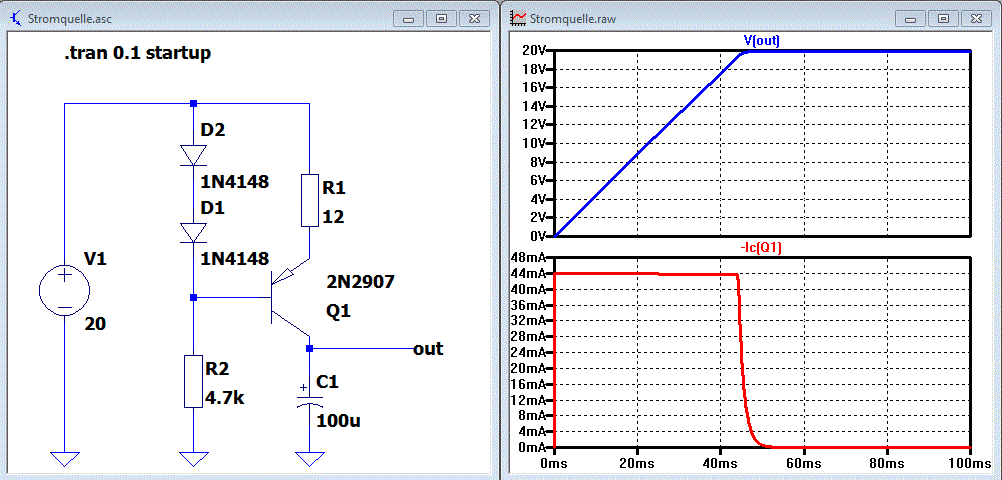Select the R2 4.7k resistor symbol
The image size is (1002, 480).
193,381
